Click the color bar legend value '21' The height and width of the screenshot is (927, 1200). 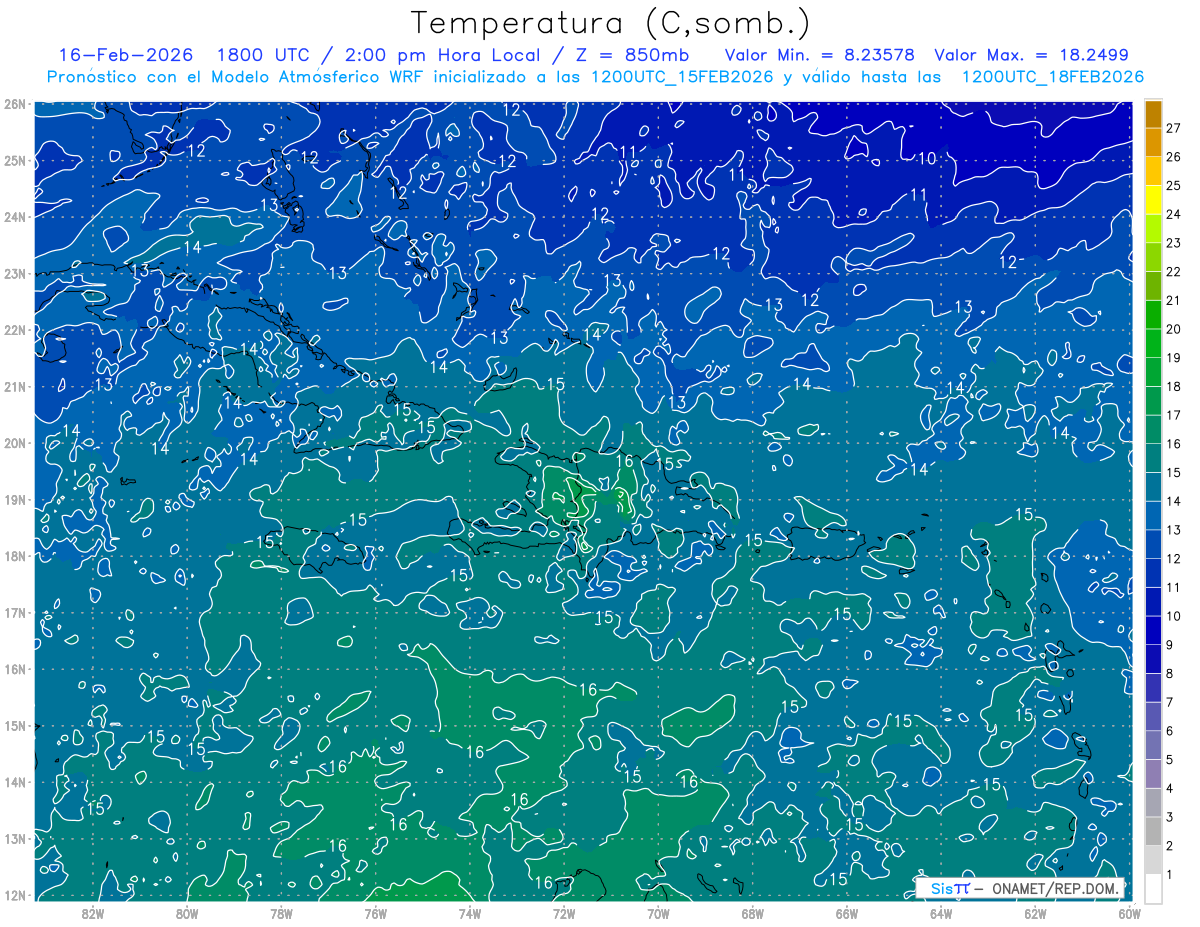pyautogui.click(x=1173, y=300)
